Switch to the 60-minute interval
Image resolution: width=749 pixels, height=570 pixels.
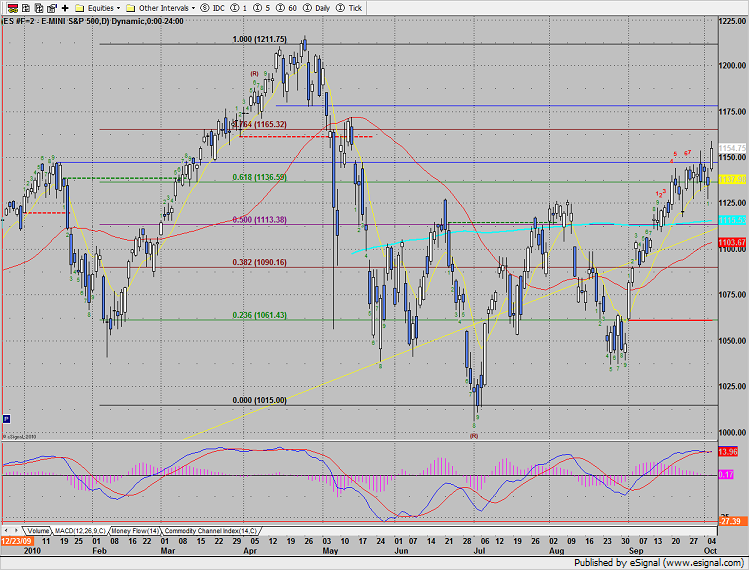(287, 8)
